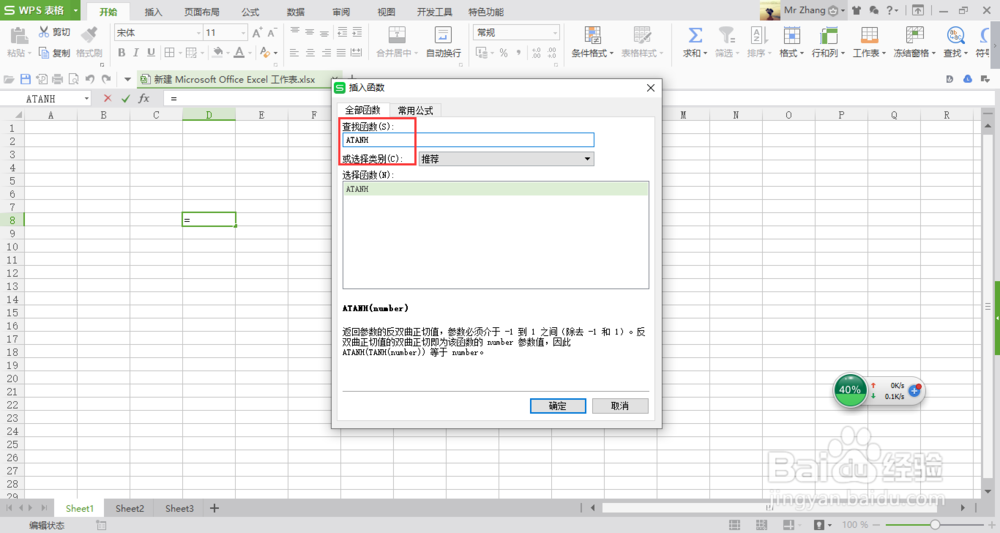Click the Print icon in quick toolbar

(x=57, y=79)
